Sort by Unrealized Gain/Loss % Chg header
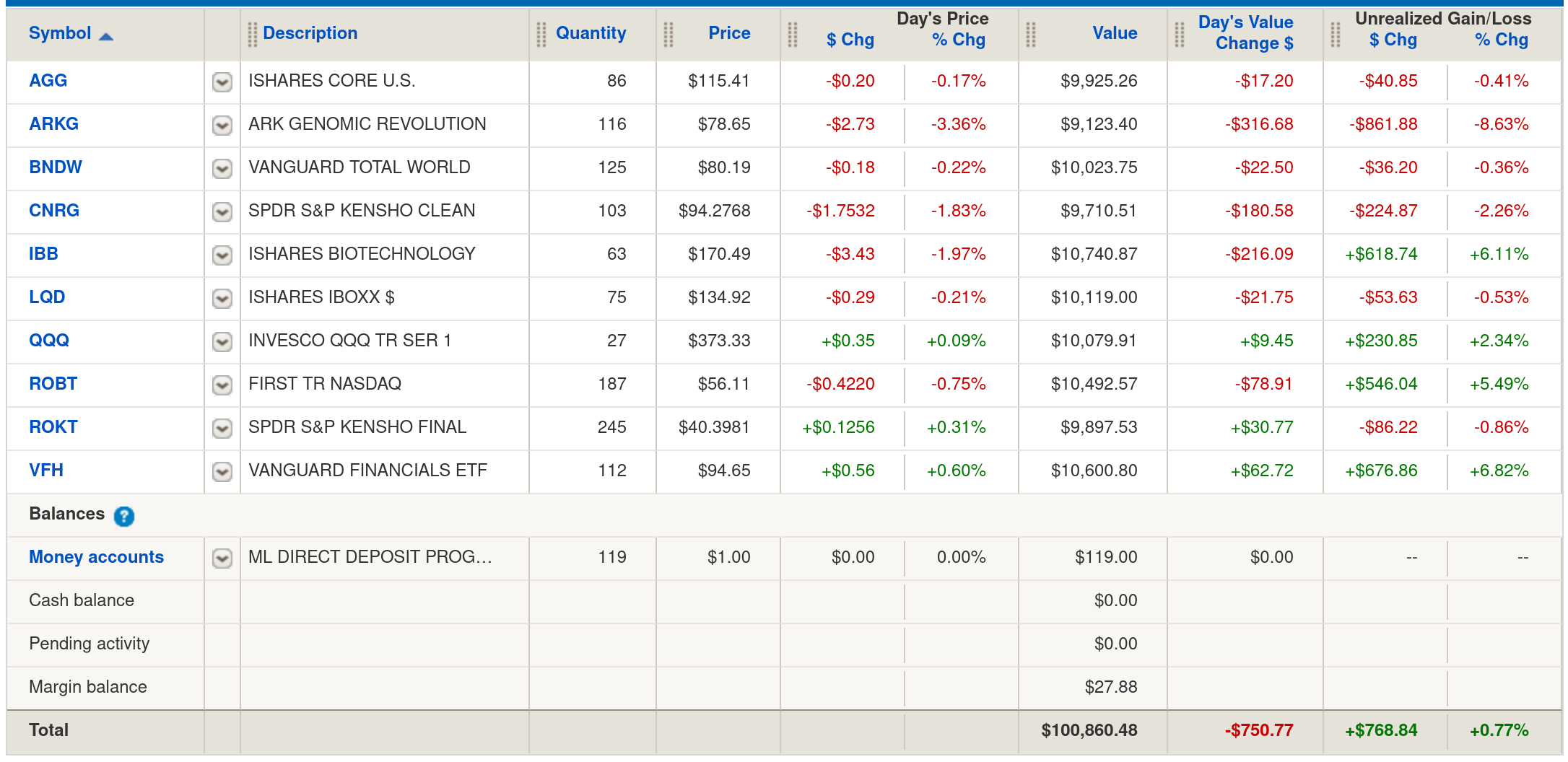The width and height of the screenshot is (1568, 762). [x=1501, y=40]
